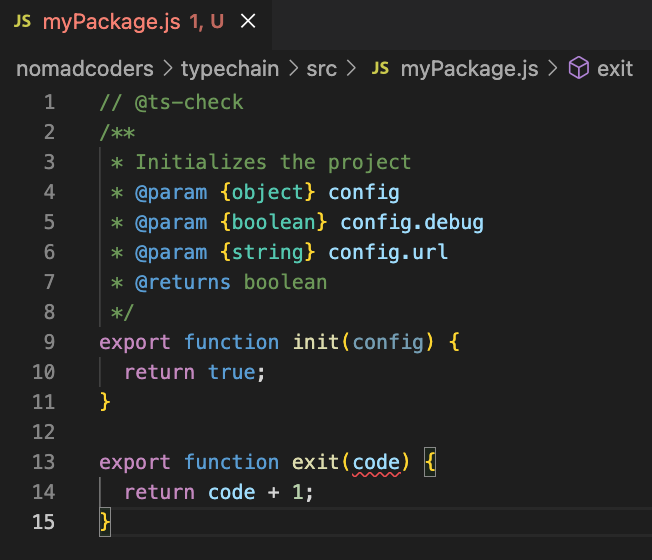Click 'config.url' parameter name
Viewport: 652px width, 560px height.
388,253
